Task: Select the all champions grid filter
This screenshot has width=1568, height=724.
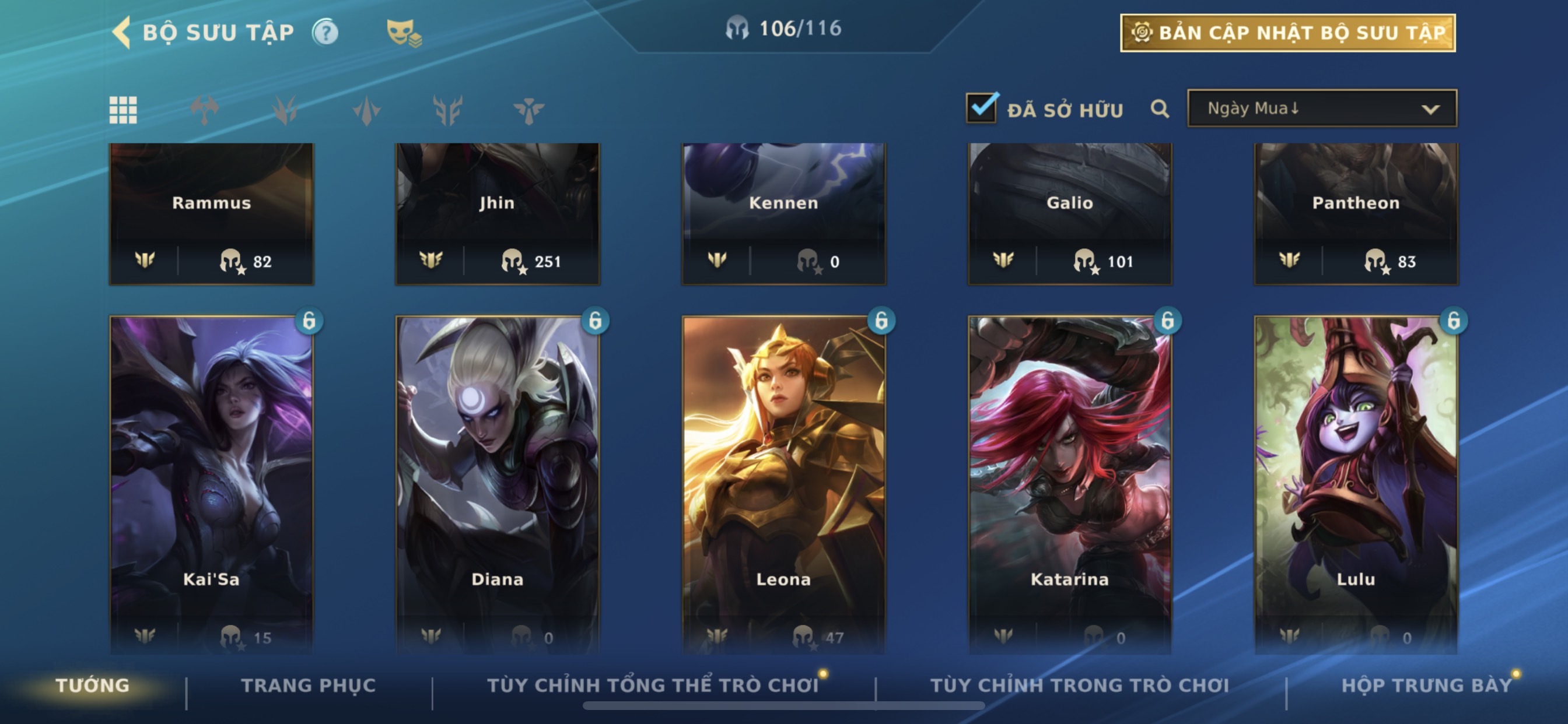Action: pos(123,110)
